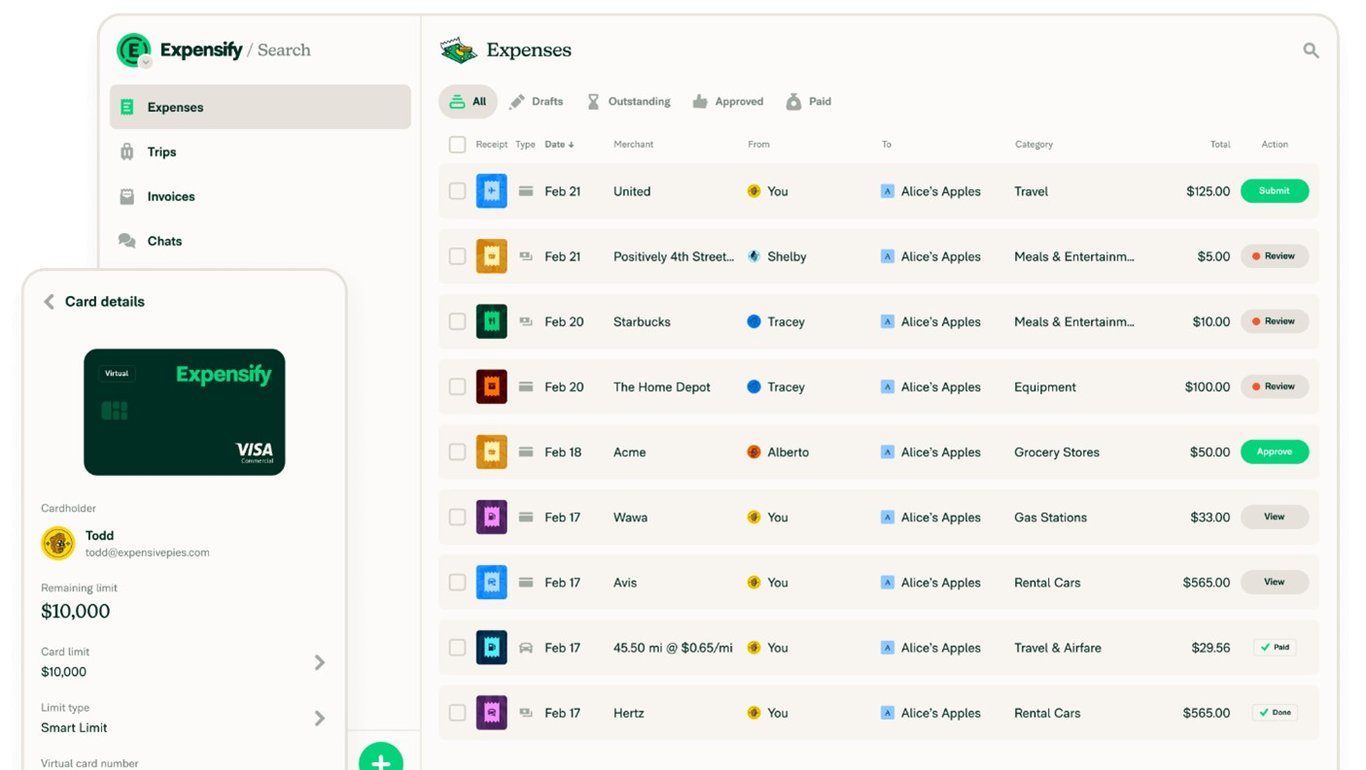Check the Starbucks expense row checkbox
The image size is (1366, 770).
(457, 321)
